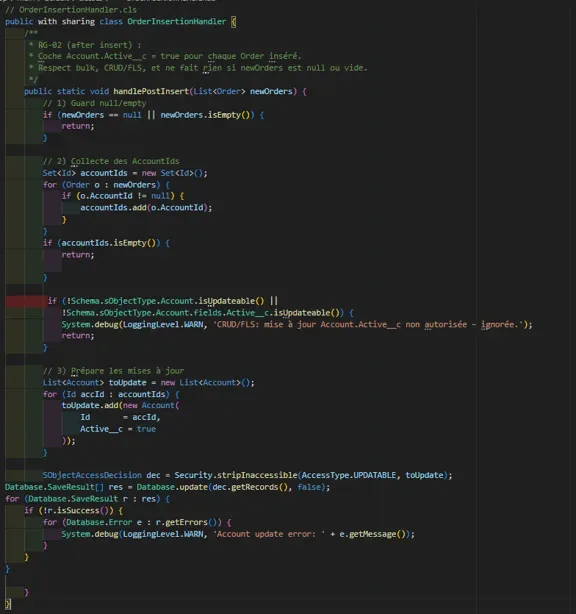Image resolution: width=576 pixels, height=614 pixels.
Task: Click the 'for (Id accId : accountIds) {' line
Action: (x=111, y=394)
